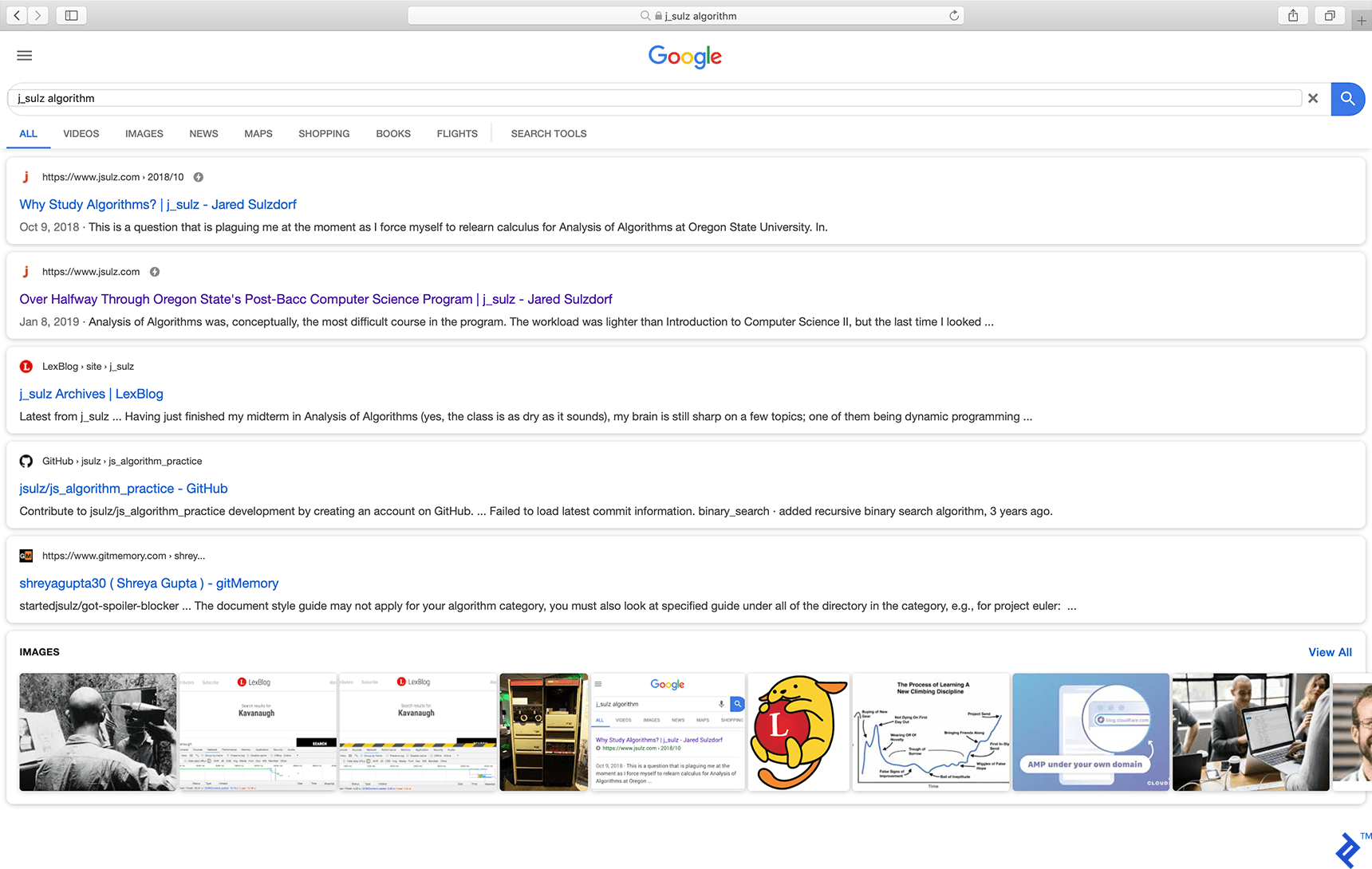Viewport: 1372px width, 869px height.
Task: Click the https://www.jsulz.com › 2018/10 URL
Action: (112, 177)
